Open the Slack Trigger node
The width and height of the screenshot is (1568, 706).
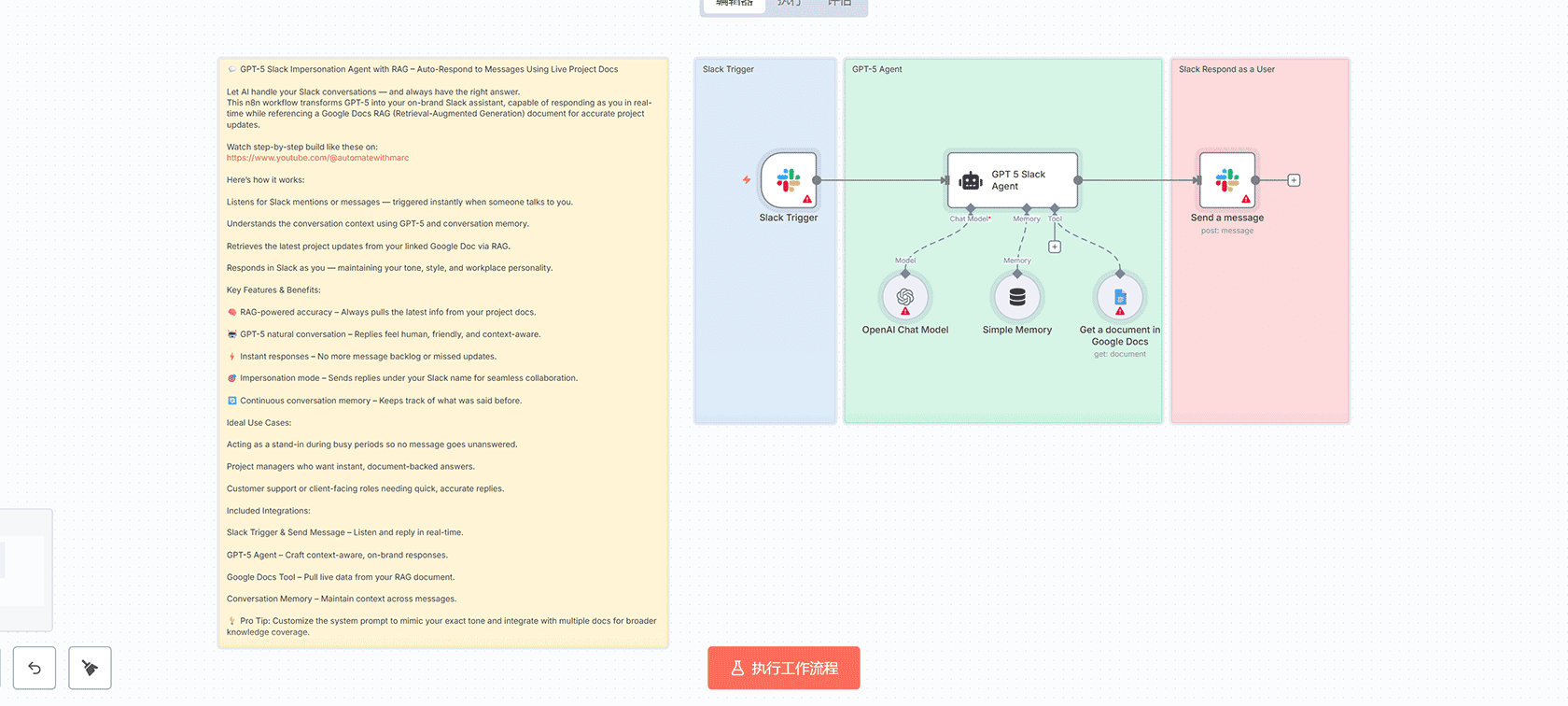tap(788, 180)
